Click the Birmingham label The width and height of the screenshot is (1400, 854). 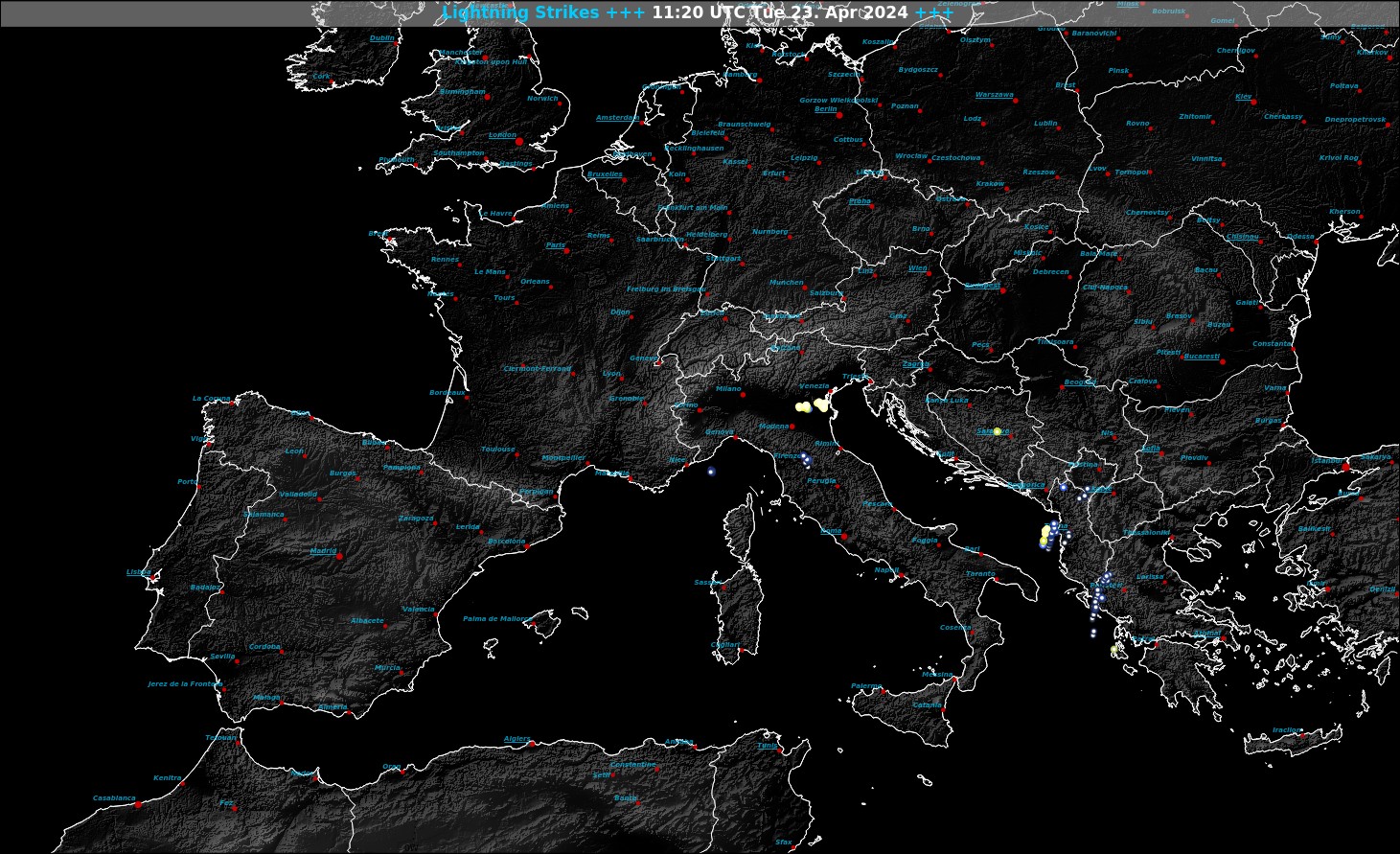(463, 92)
